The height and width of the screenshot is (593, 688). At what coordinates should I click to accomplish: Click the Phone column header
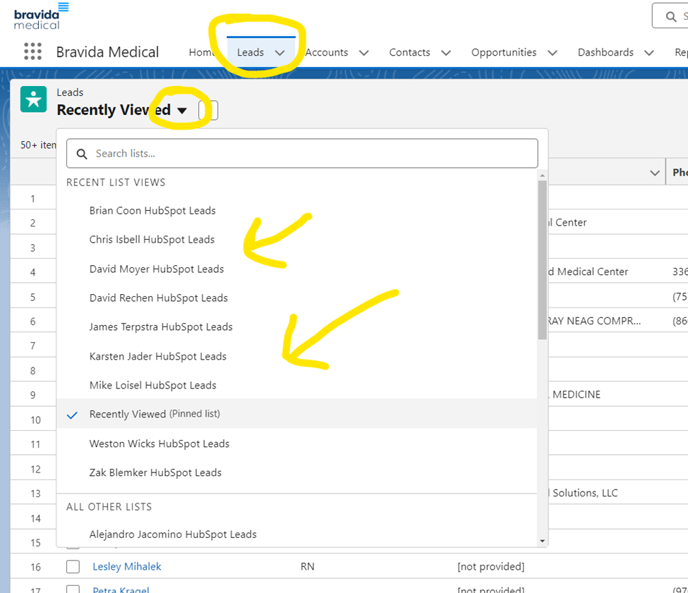[x=677, y=173]
